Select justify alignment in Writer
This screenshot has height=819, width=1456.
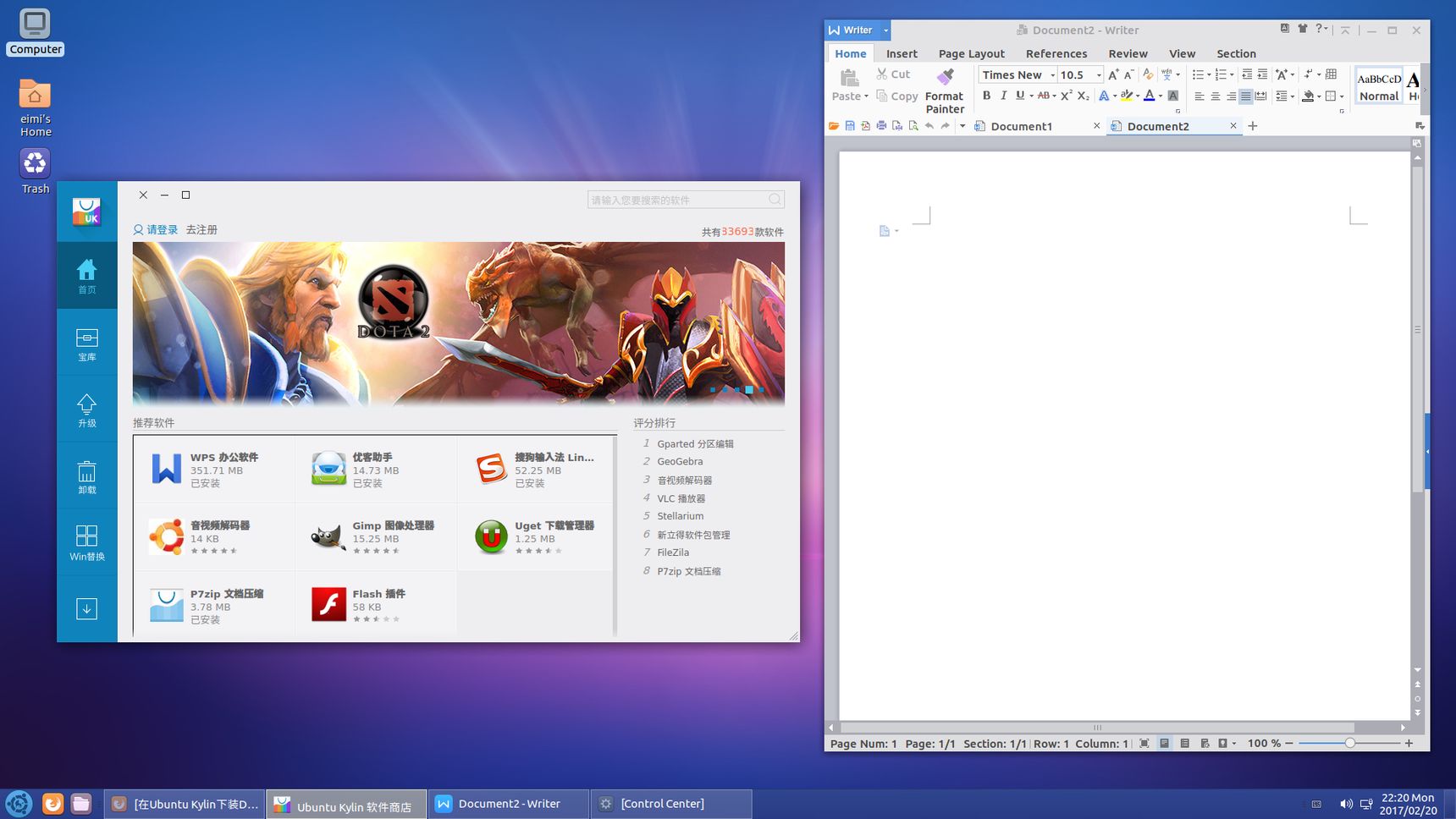[x=1245, y=96]
